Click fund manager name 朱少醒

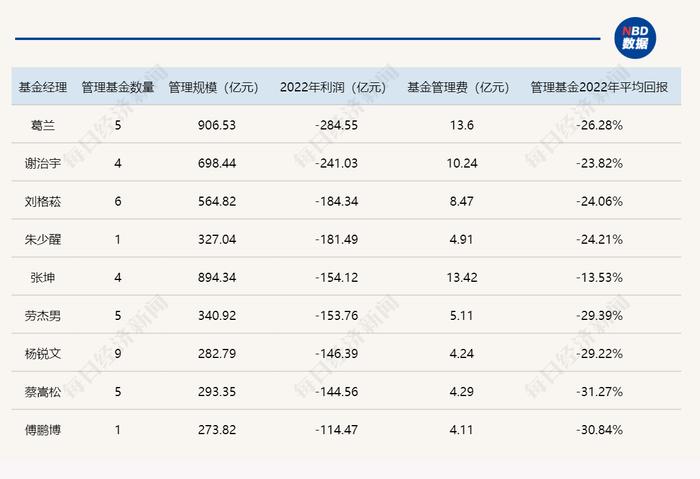43,240
